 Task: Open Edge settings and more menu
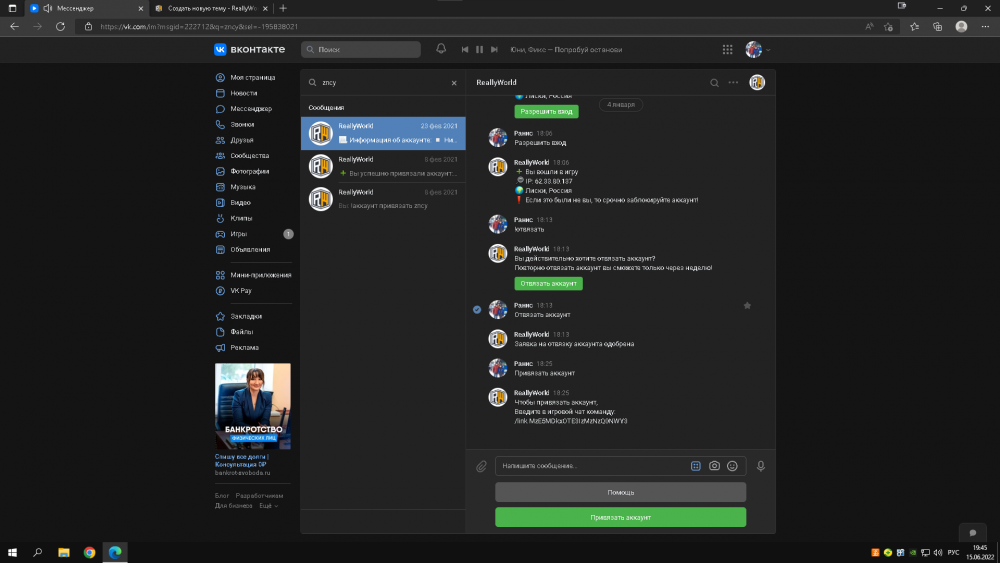click(x=985, y=27)
